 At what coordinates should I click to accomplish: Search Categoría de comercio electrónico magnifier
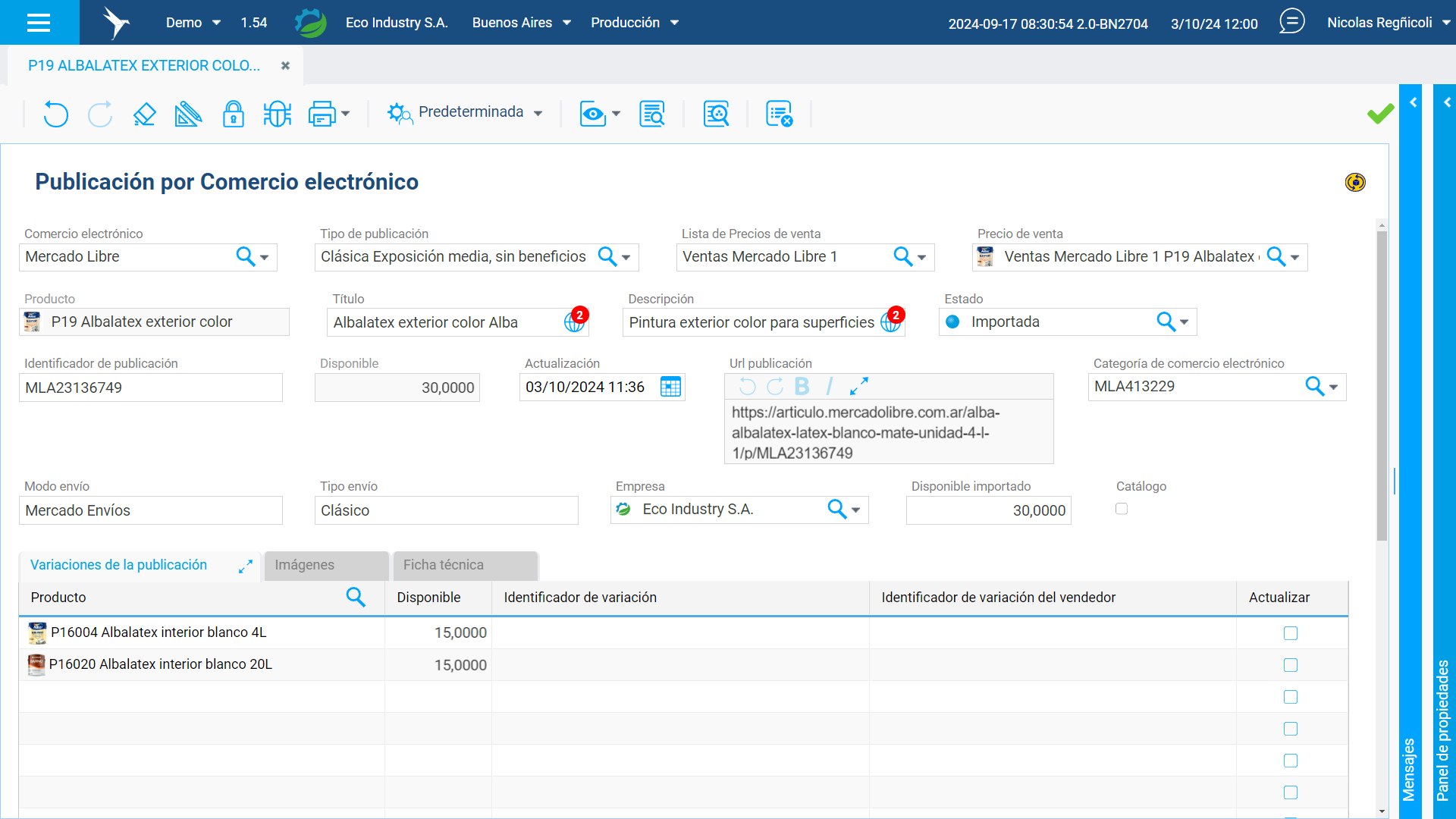pos(1314,387)
